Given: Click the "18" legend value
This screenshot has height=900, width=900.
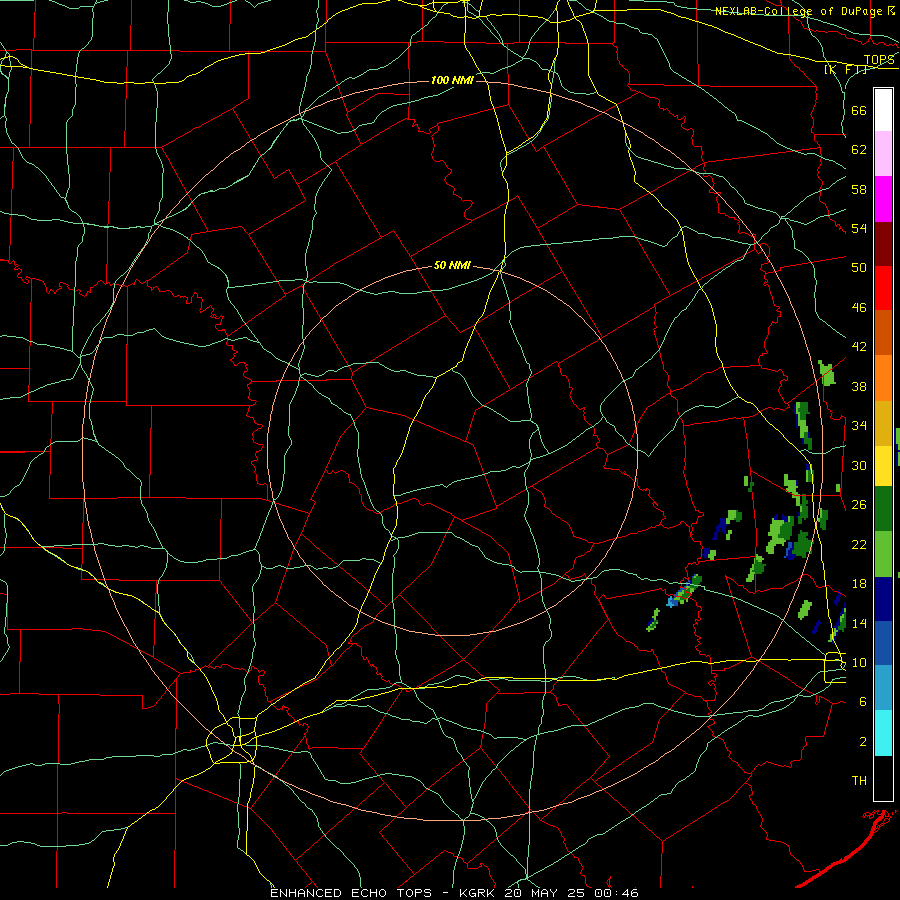Looking at the screenshot, I should tap(859, 584).
